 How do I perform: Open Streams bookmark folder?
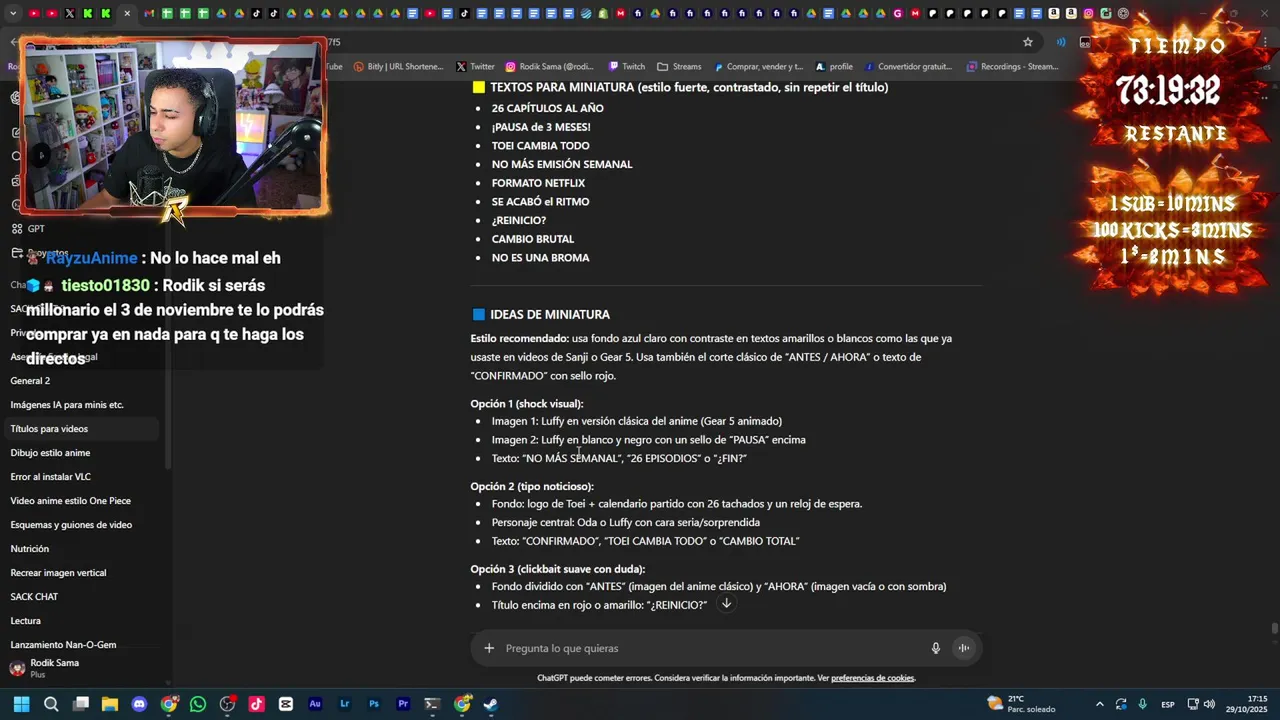pyautogui.click(x=679, y=67)
